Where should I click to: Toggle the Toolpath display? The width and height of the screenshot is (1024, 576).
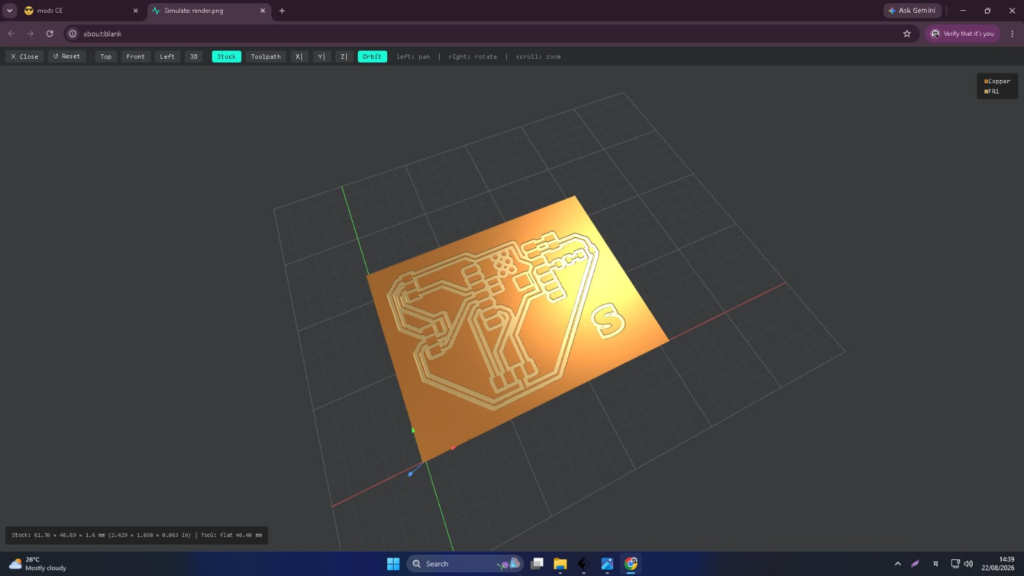[x=266, y=57]
